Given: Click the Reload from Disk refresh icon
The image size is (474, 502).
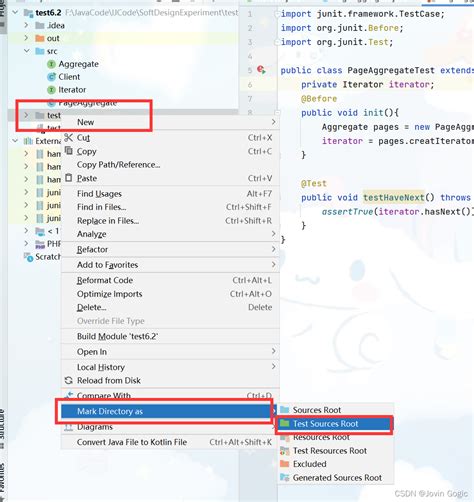Looking at the screenshot, I should click(x=69, y=380).
